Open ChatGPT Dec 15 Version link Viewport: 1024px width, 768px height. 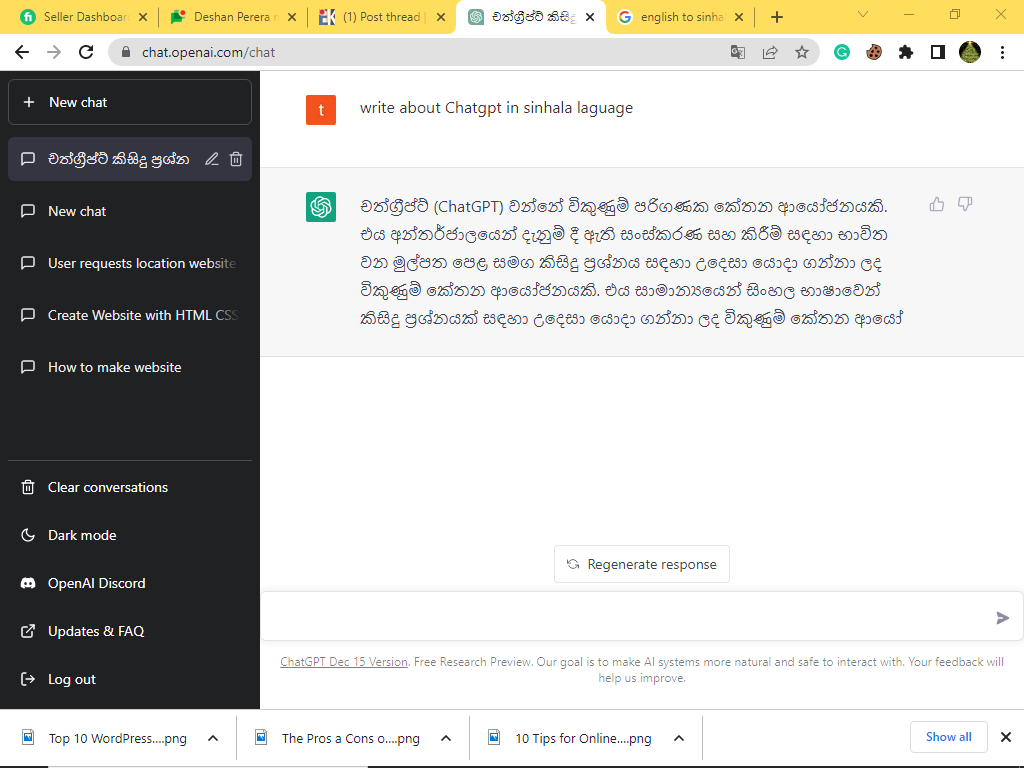(x=344, y=662)
